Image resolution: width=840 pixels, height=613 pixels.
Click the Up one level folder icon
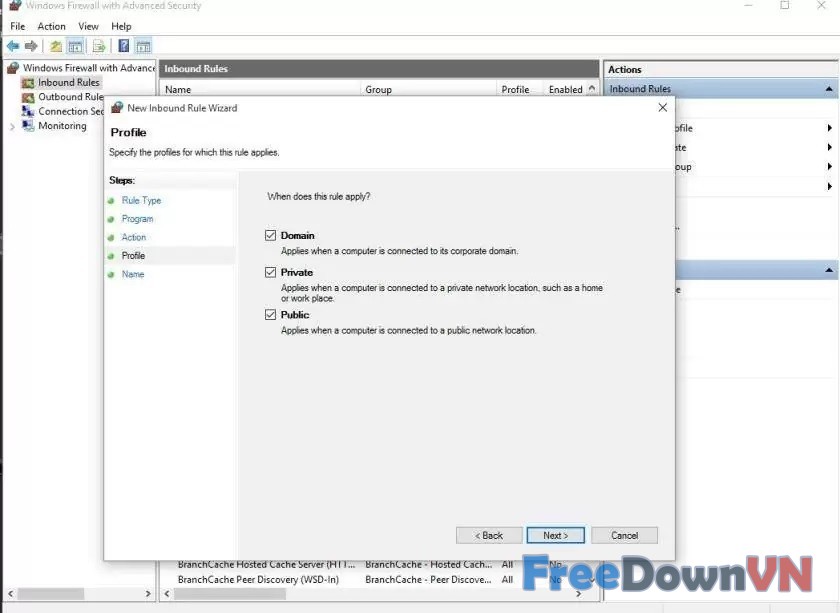click(x=56, y=46)
